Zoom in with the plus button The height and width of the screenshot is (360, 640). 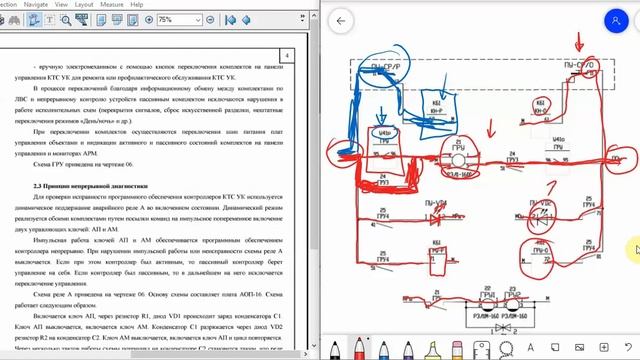149,20
